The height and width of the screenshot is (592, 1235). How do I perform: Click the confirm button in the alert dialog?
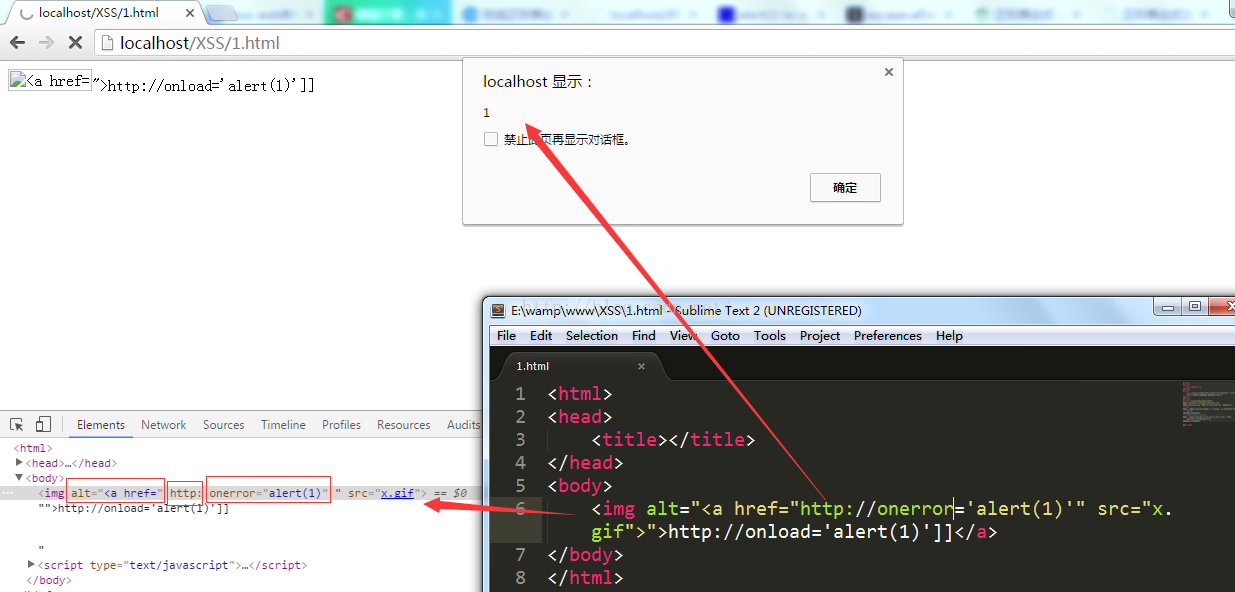pos(845,188)
